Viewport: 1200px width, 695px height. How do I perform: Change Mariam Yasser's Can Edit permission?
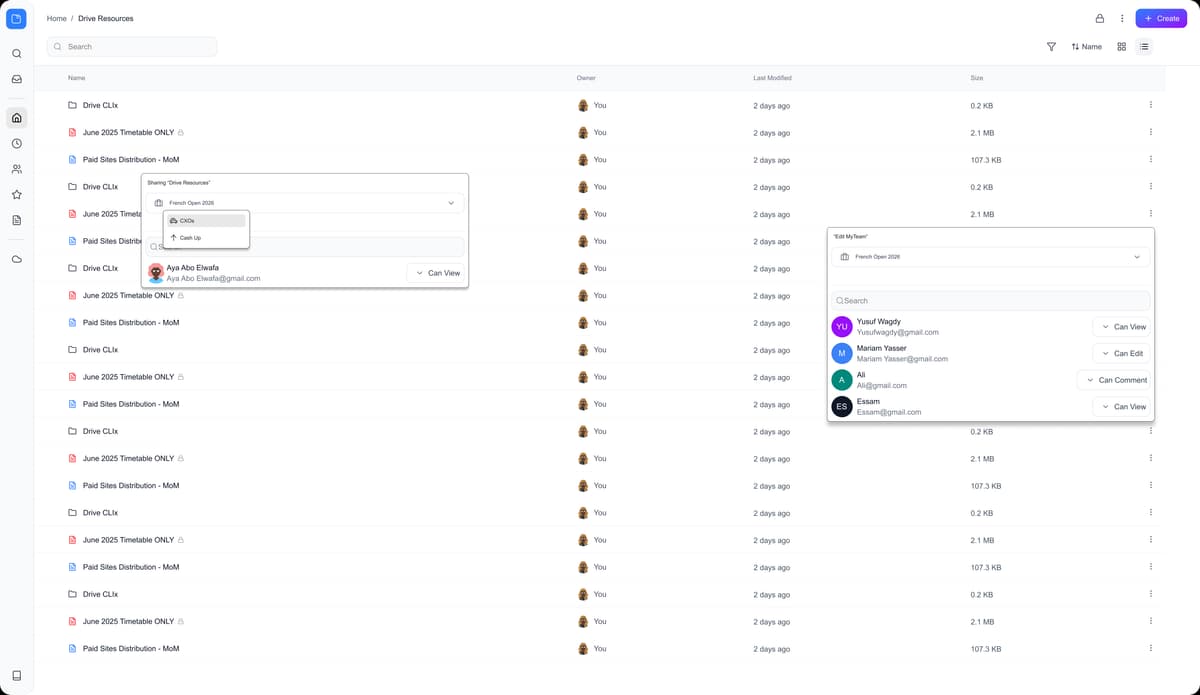1122,353
